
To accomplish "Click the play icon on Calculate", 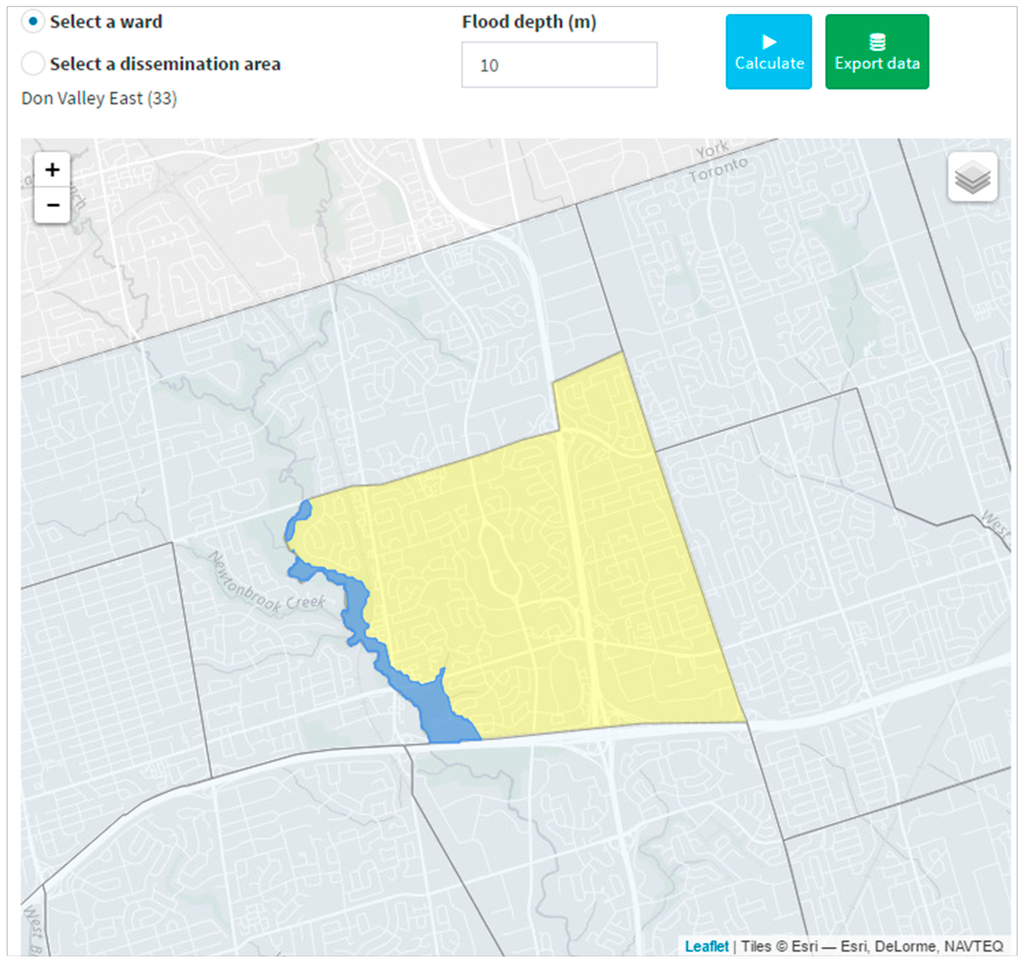I will (768, 41).
